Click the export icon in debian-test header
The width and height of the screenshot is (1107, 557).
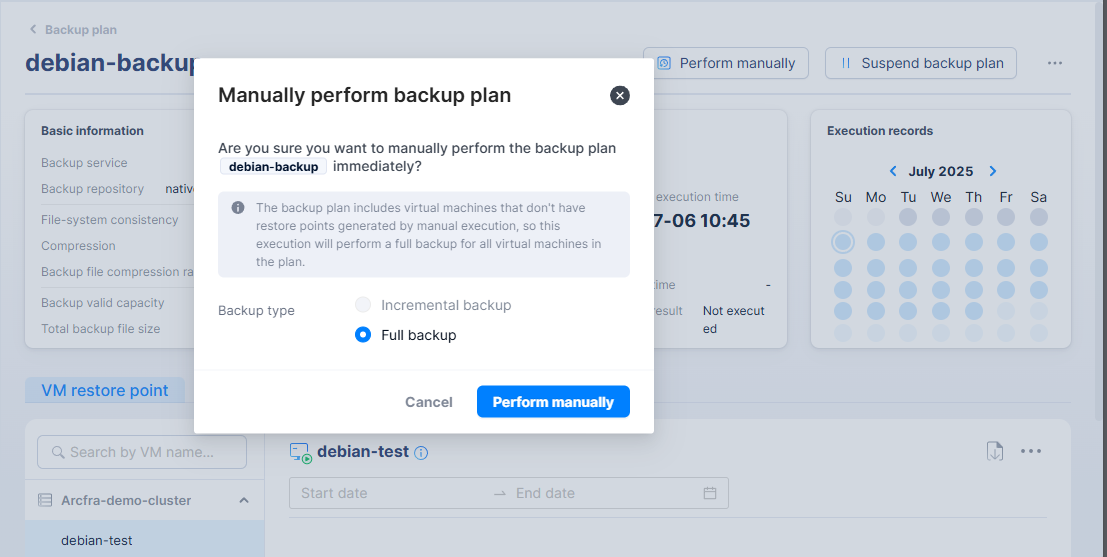tap(995, 451)
